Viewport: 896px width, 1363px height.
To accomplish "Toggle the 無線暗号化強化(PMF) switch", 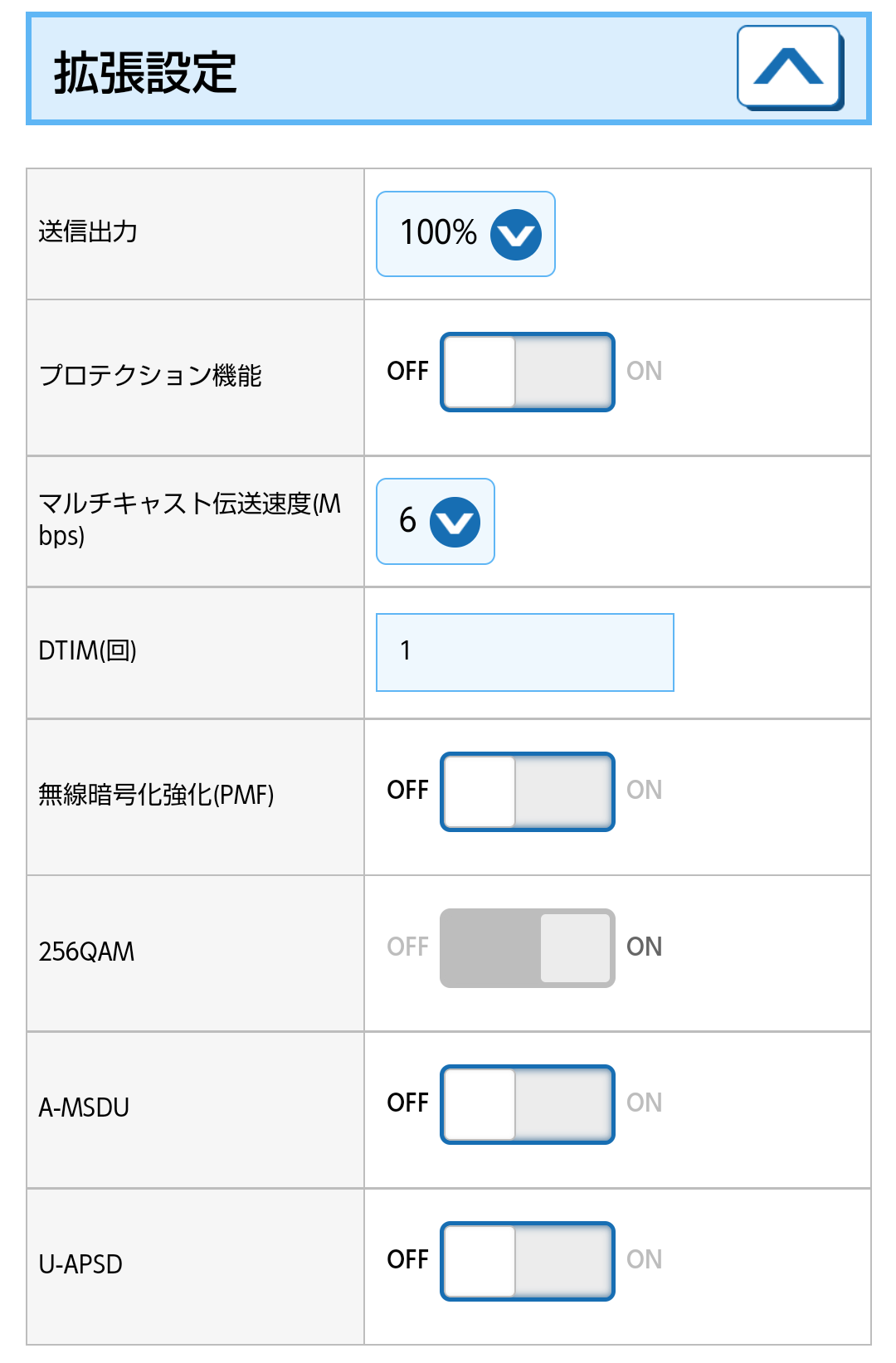I will click(x=527, y=791).
